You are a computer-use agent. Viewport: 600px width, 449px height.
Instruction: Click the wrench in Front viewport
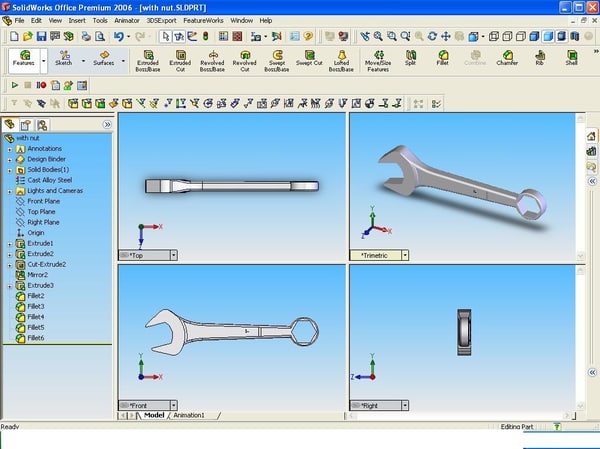pos(232,331)
